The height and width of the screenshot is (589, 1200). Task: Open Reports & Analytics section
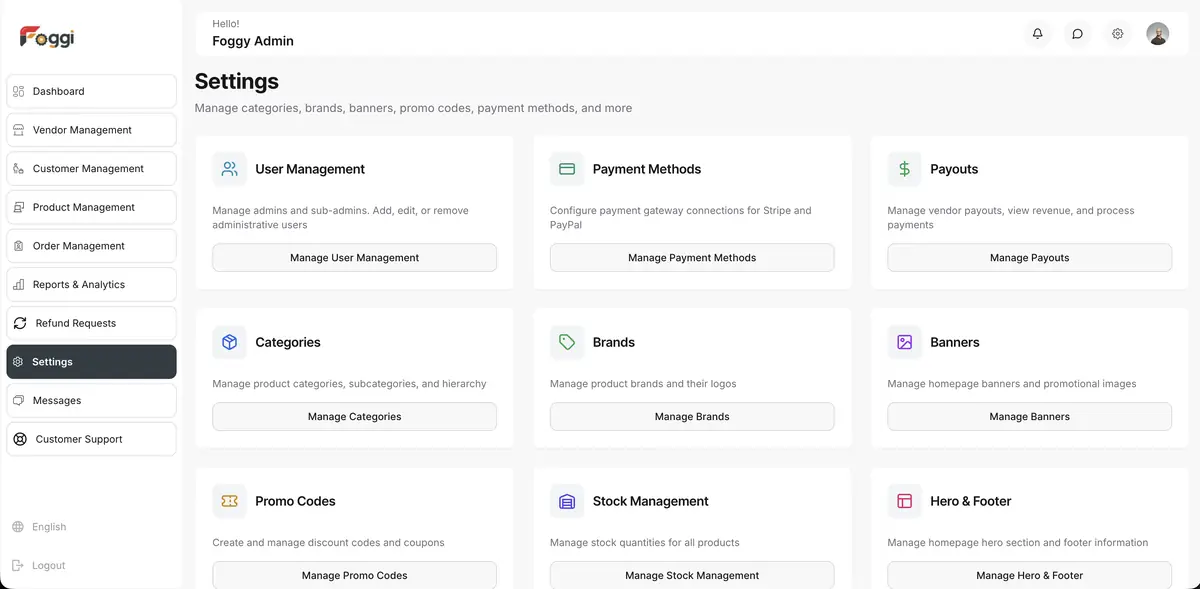click(91, 285)
